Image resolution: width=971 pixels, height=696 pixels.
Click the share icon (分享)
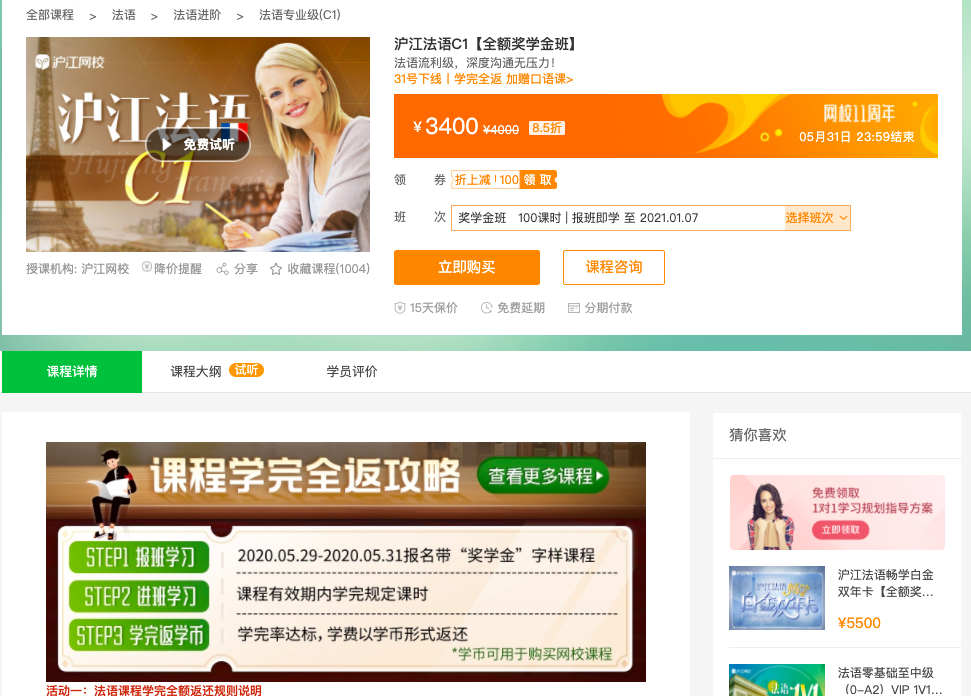223,269
